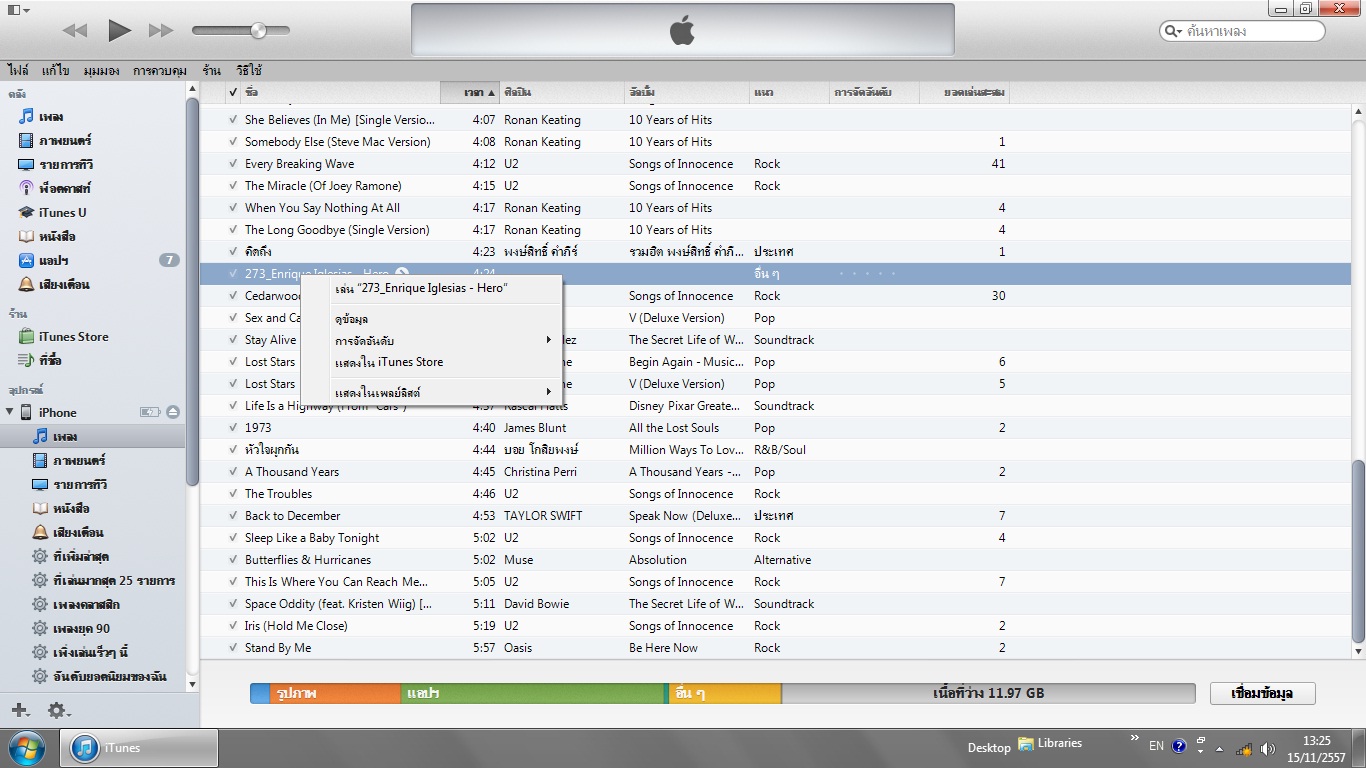Eject the iPhone

[x=173, y=412]
